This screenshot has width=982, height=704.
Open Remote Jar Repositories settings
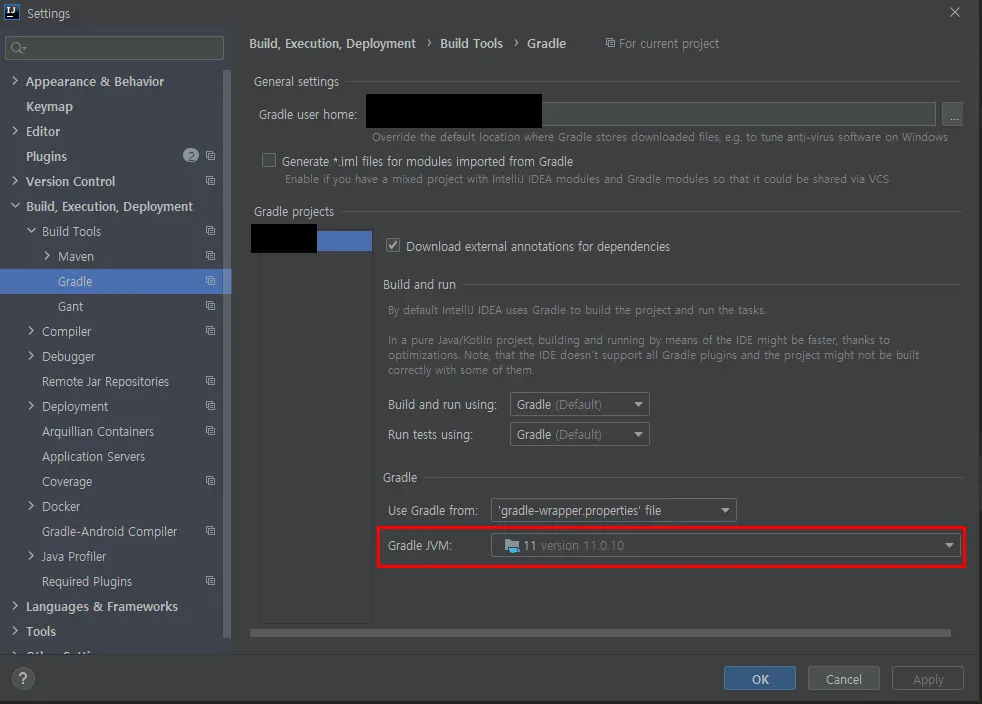[105, 381]
